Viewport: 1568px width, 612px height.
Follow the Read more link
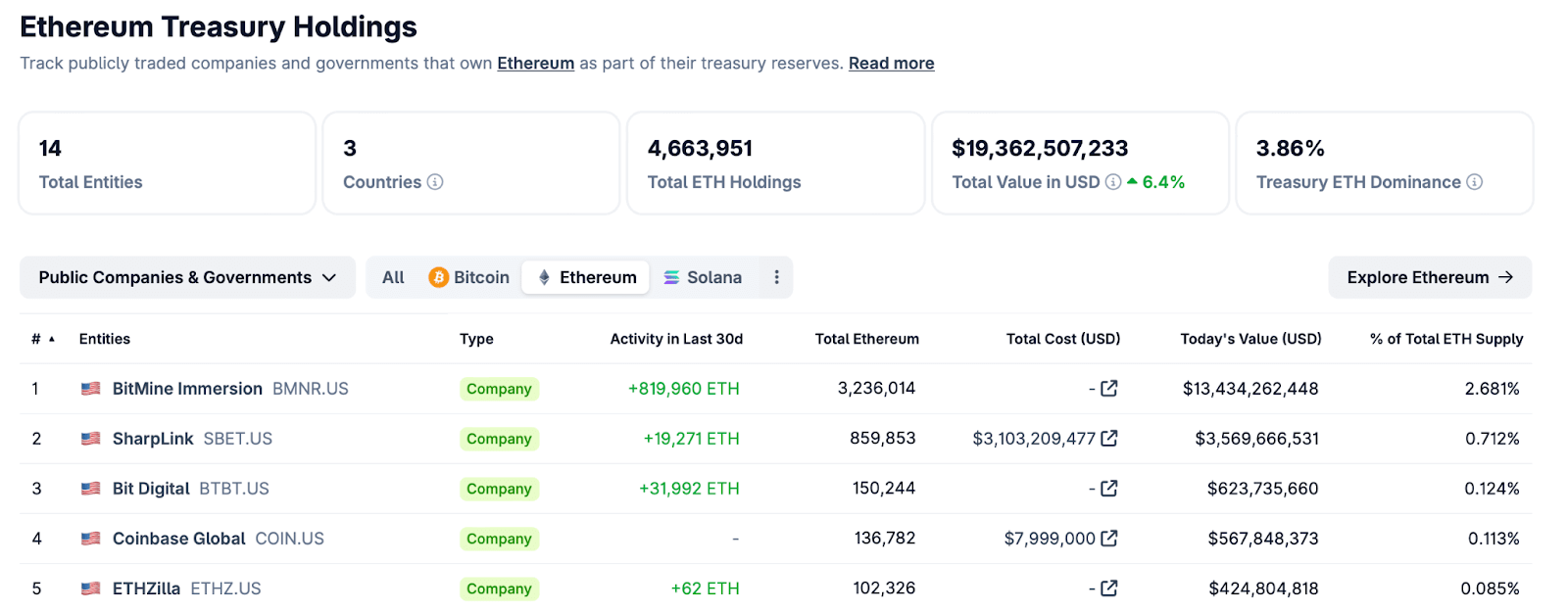(891, 64)
